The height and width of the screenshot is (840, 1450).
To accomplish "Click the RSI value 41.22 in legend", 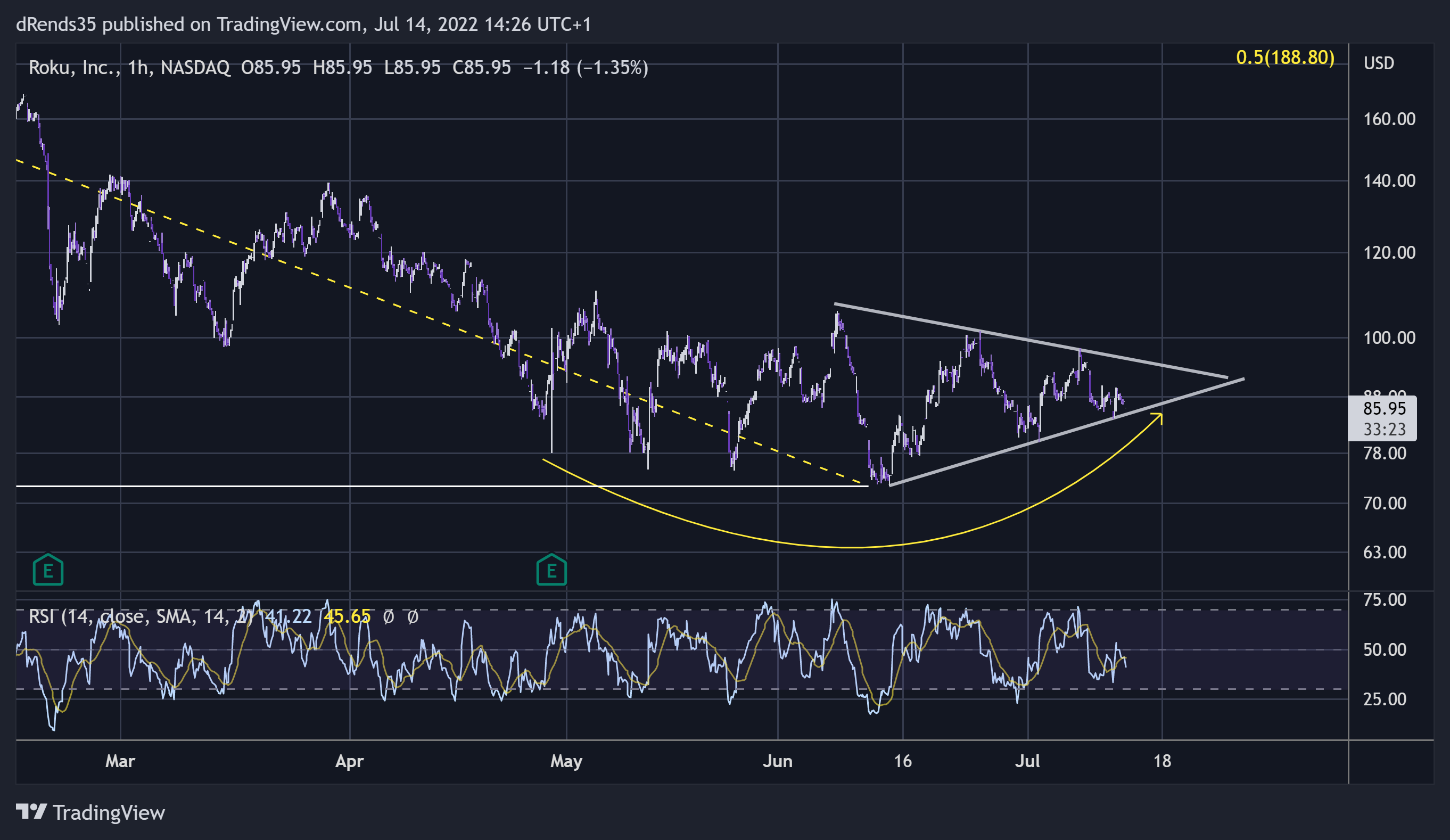I will 287,617.
